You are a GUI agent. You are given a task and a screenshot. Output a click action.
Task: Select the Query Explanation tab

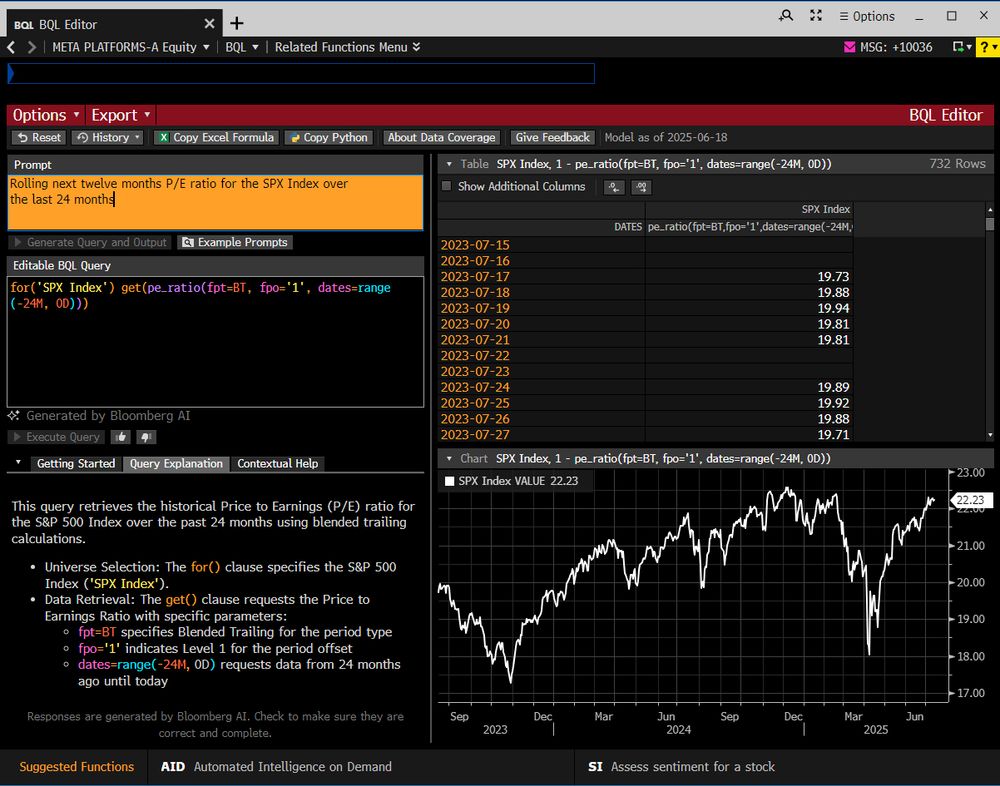[176, 464]
